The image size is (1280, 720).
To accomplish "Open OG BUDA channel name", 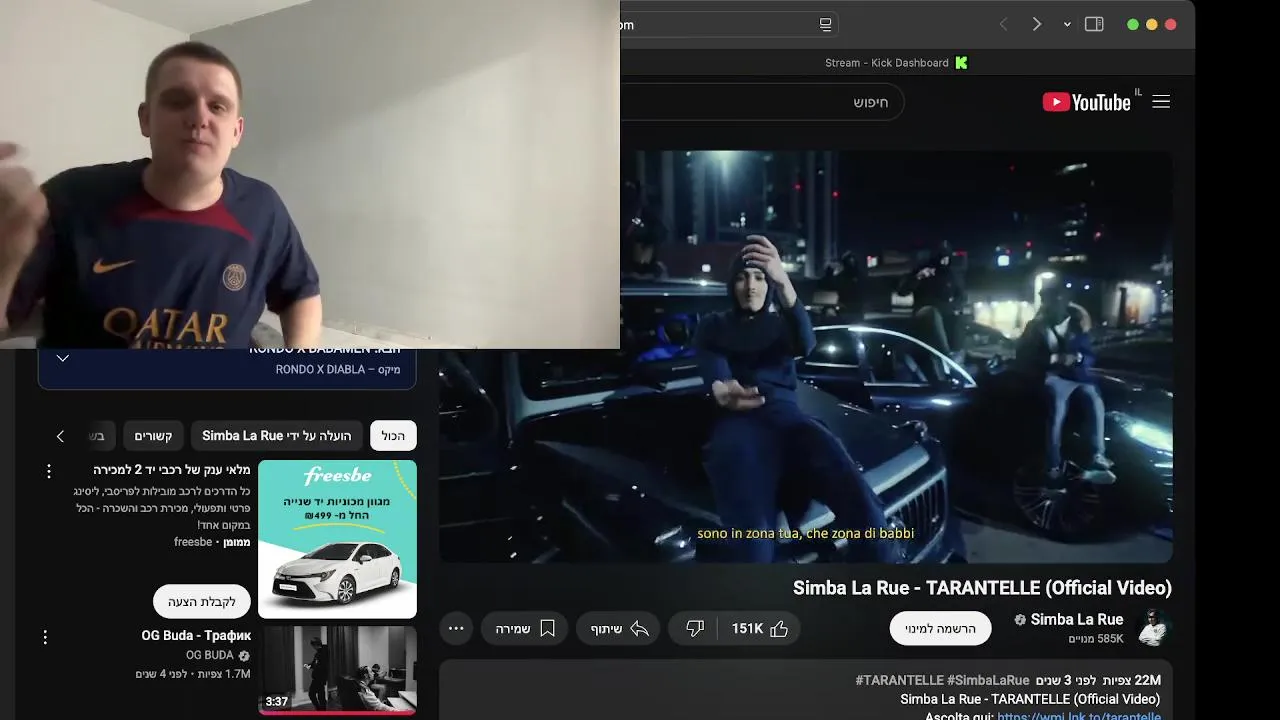I will point(210,655).
